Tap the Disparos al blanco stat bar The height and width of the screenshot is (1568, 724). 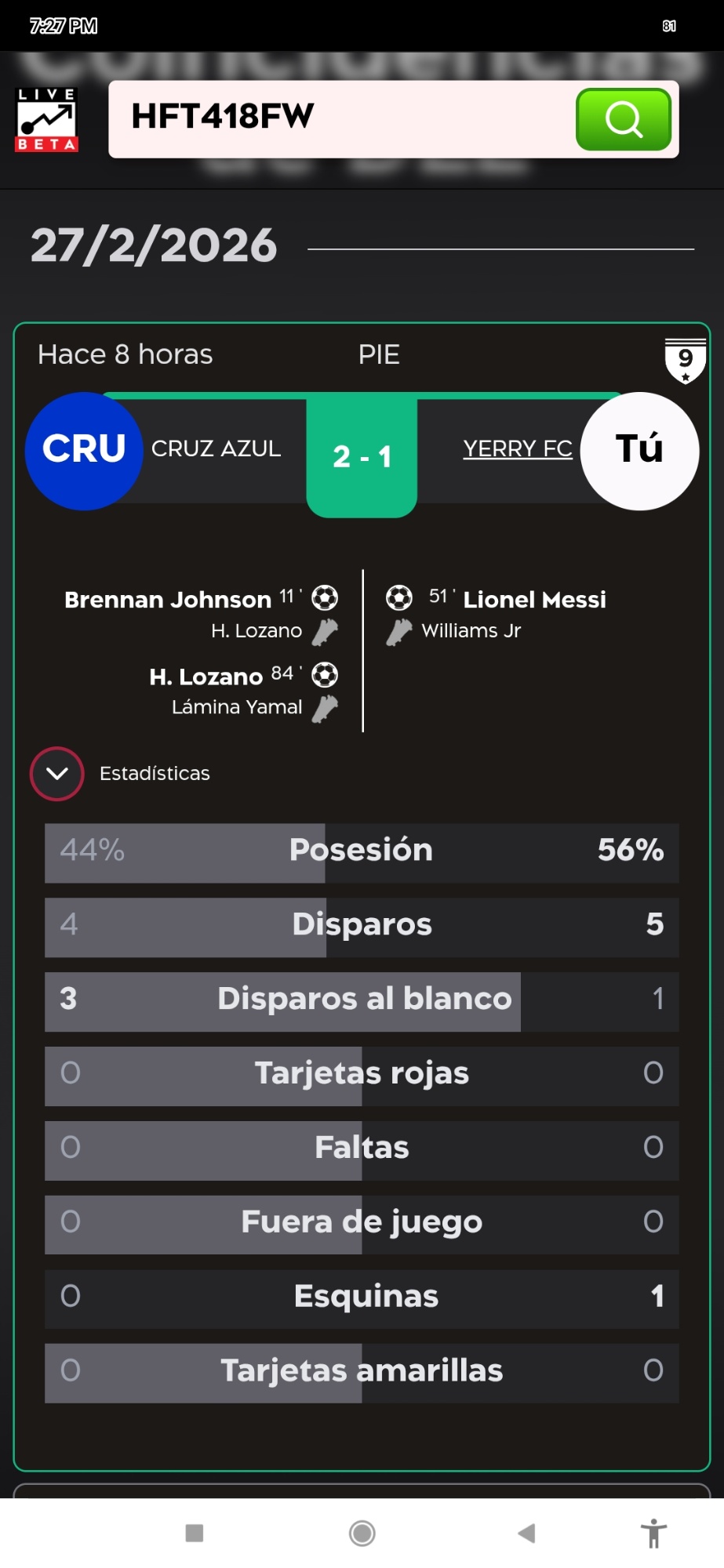point(362,1001)
